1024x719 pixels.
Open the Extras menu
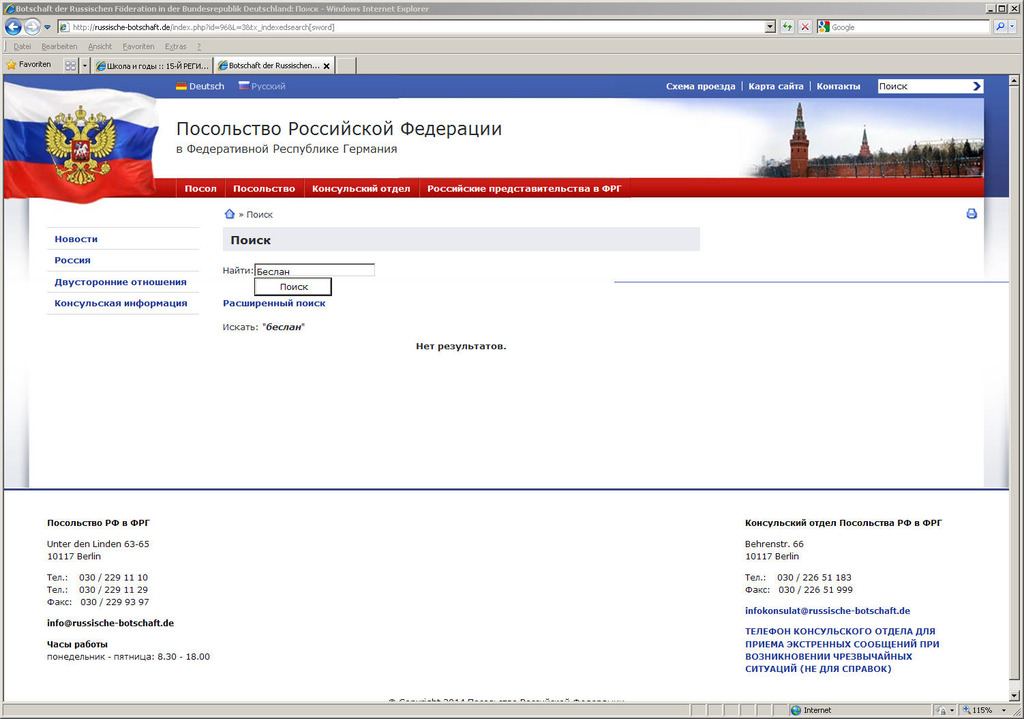[176, 47]
